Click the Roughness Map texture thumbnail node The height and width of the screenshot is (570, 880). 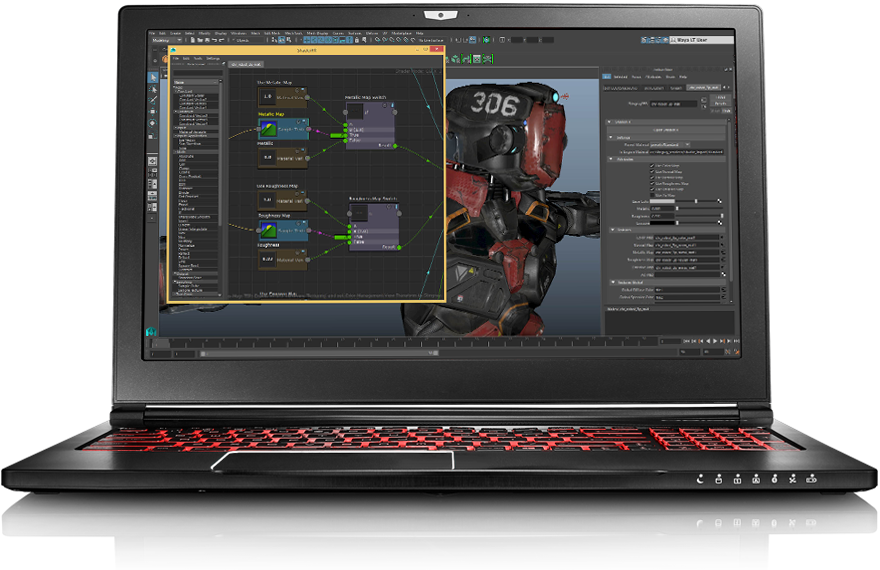click(x=268, y=231)
